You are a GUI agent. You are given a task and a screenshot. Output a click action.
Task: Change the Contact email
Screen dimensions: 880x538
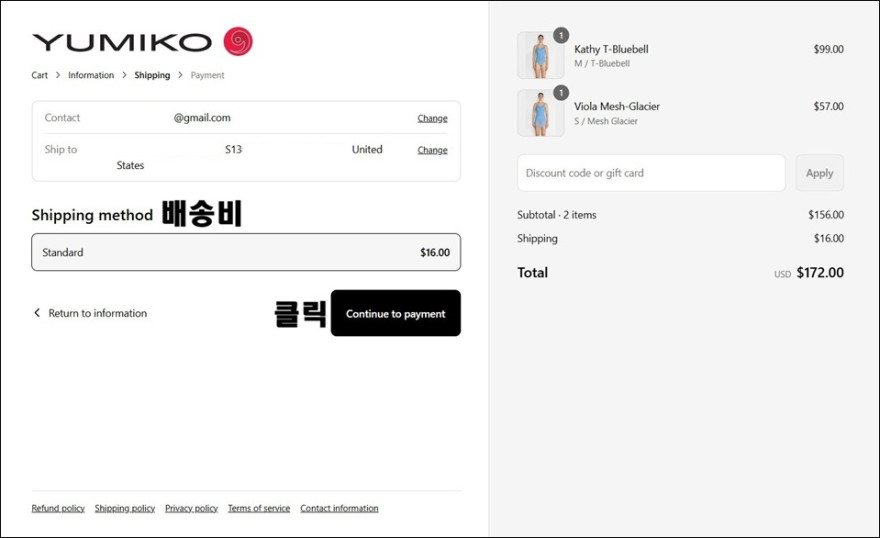pos(432,118)
